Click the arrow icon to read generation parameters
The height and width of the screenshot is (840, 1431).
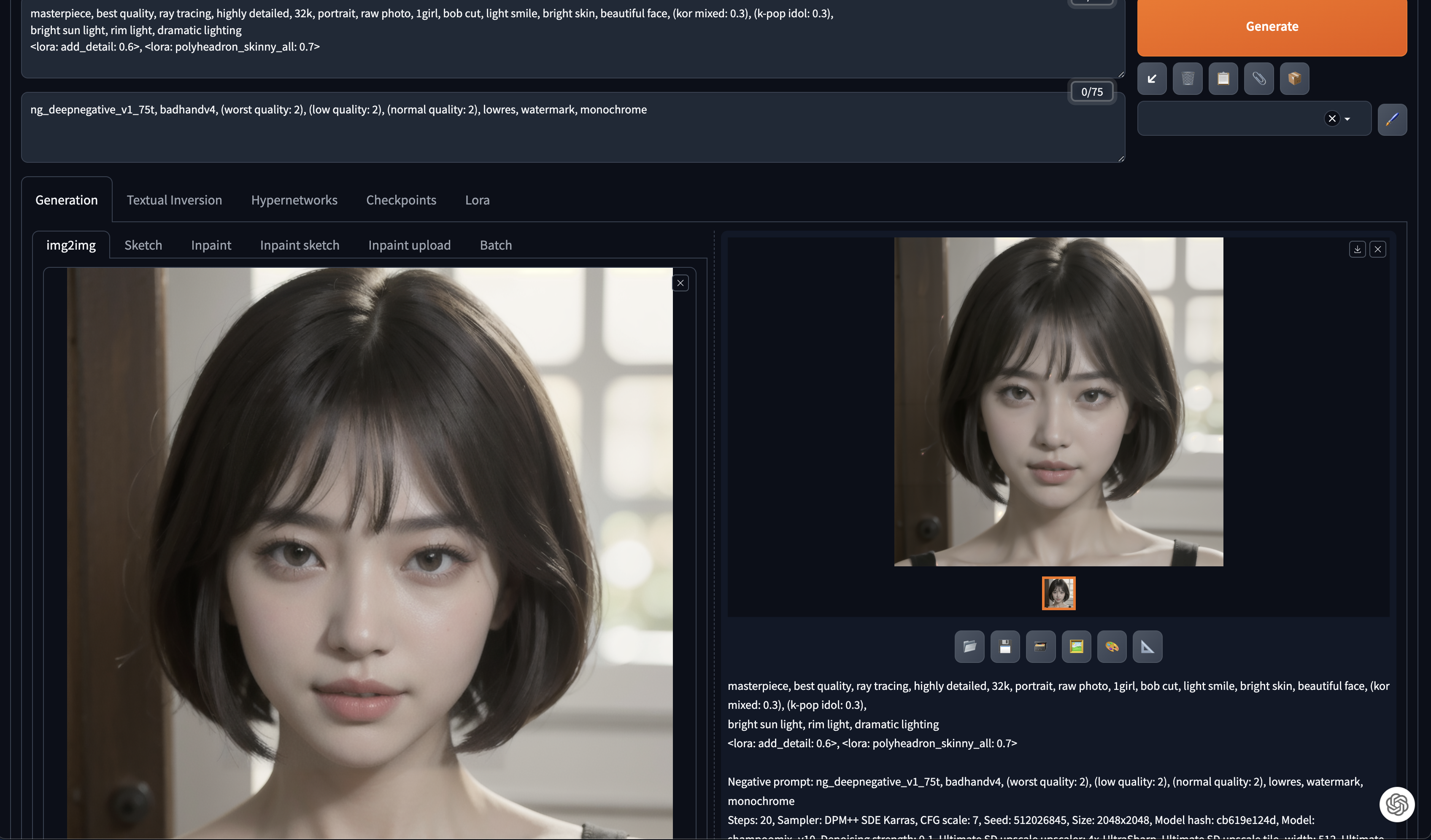pyautogui.click(x=1152, y=78)
